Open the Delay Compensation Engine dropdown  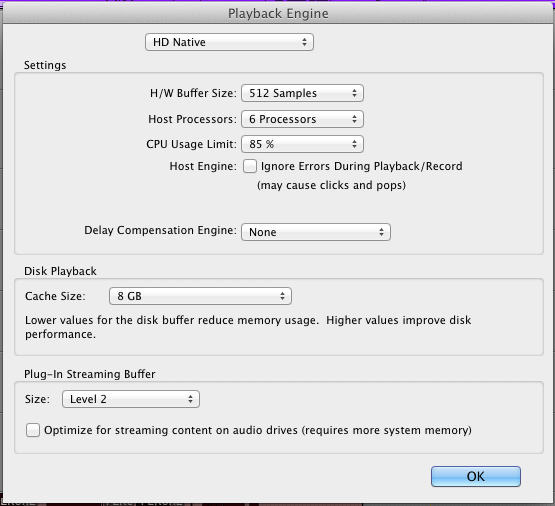point(316,232)
